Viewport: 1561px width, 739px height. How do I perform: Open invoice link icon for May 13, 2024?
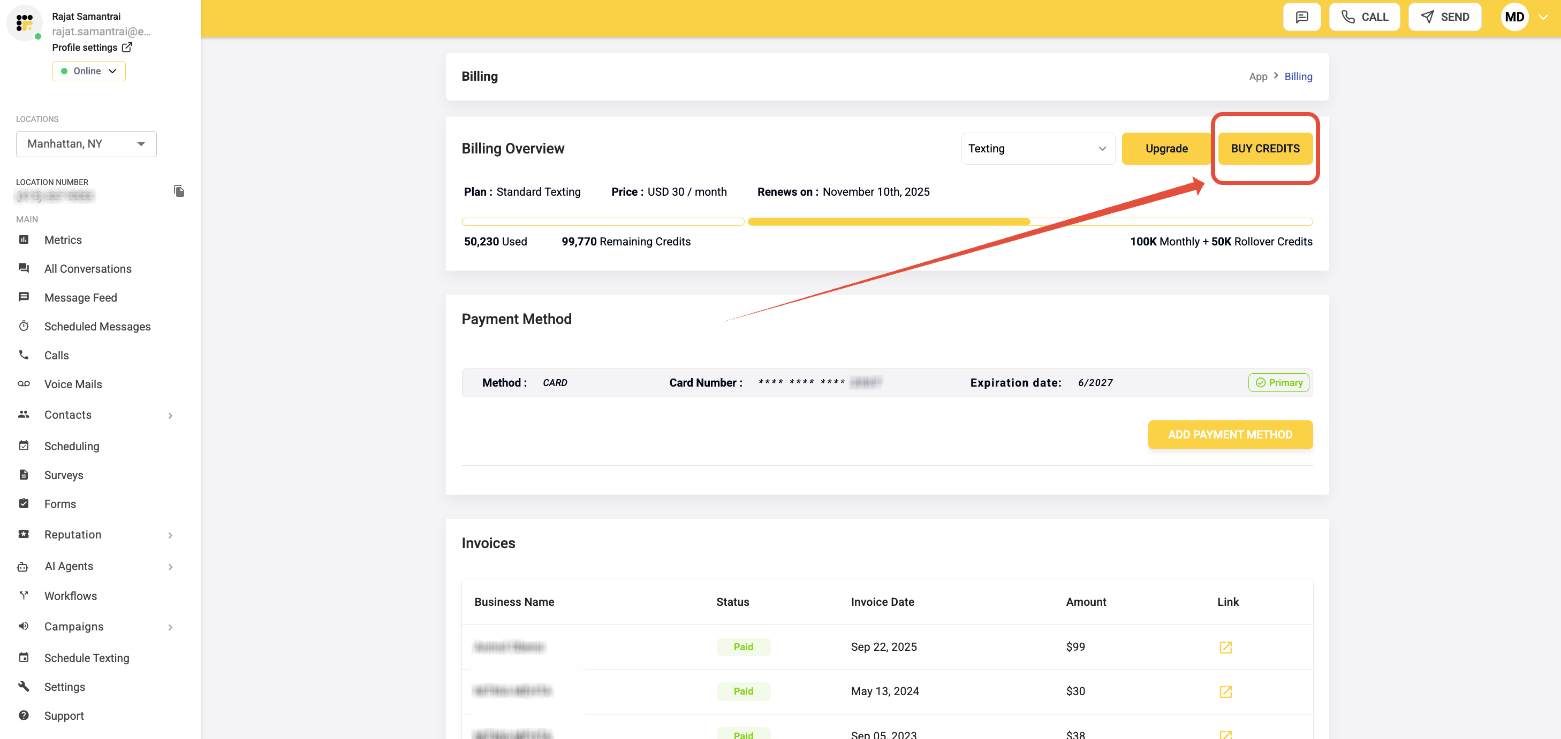point(1225,692)
